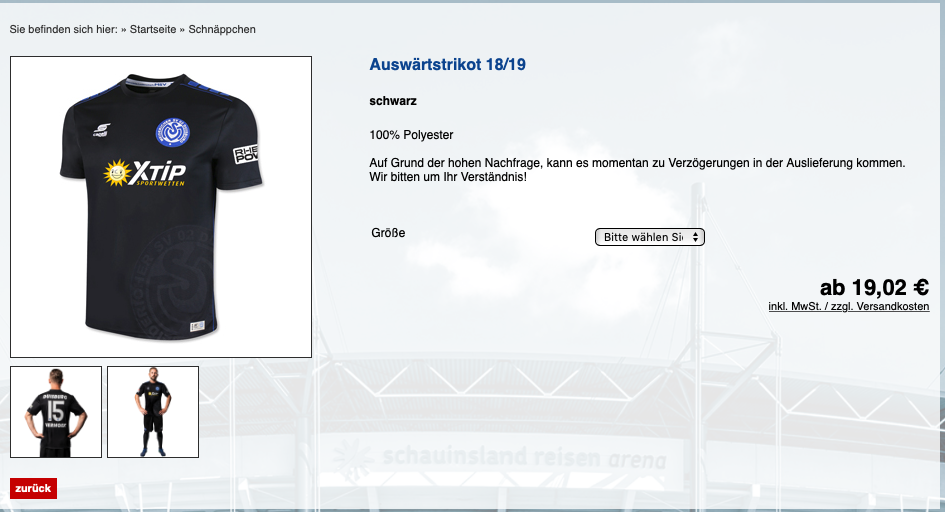Select the full-body player thumbnail
Image resolution: width=945 pixels, height=512 pixels.
(153, 412)
